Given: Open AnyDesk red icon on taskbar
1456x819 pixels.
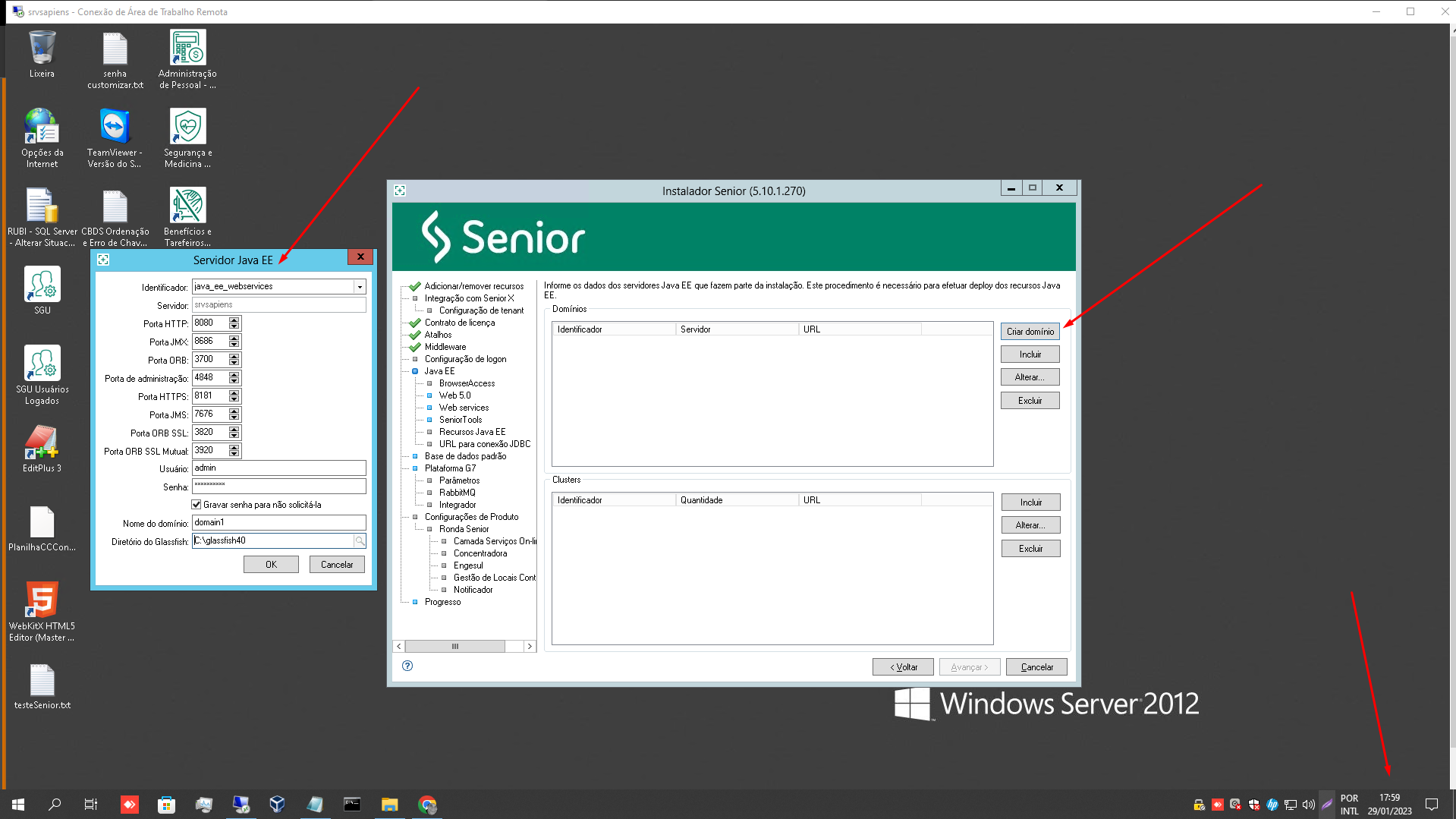Looking at the screenshot, I should pos(130,805).
